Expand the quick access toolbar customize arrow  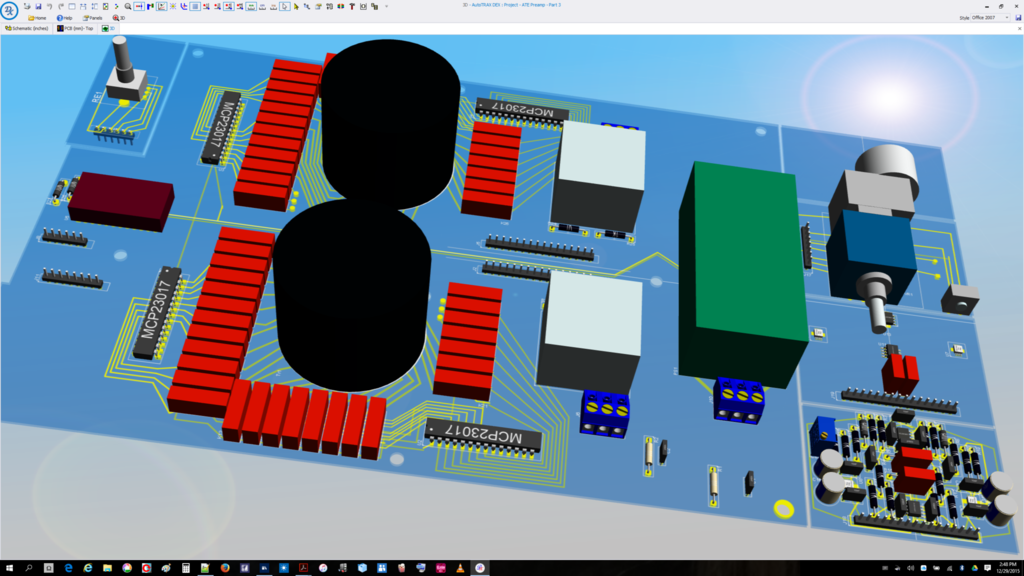coord(387,6)
